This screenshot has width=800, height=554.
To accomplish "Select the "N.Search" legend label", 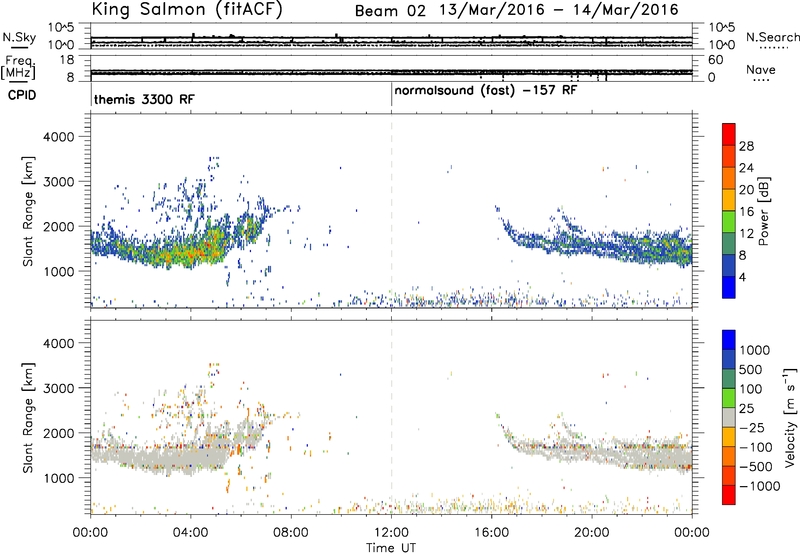I will point(772,37).
